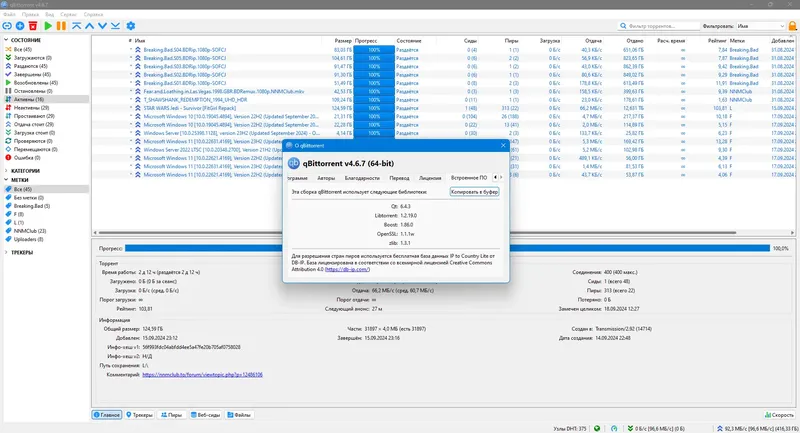Click upload speed indicator in status bar
This screenshot has height=433, width=800.
(x=758, y=428)
